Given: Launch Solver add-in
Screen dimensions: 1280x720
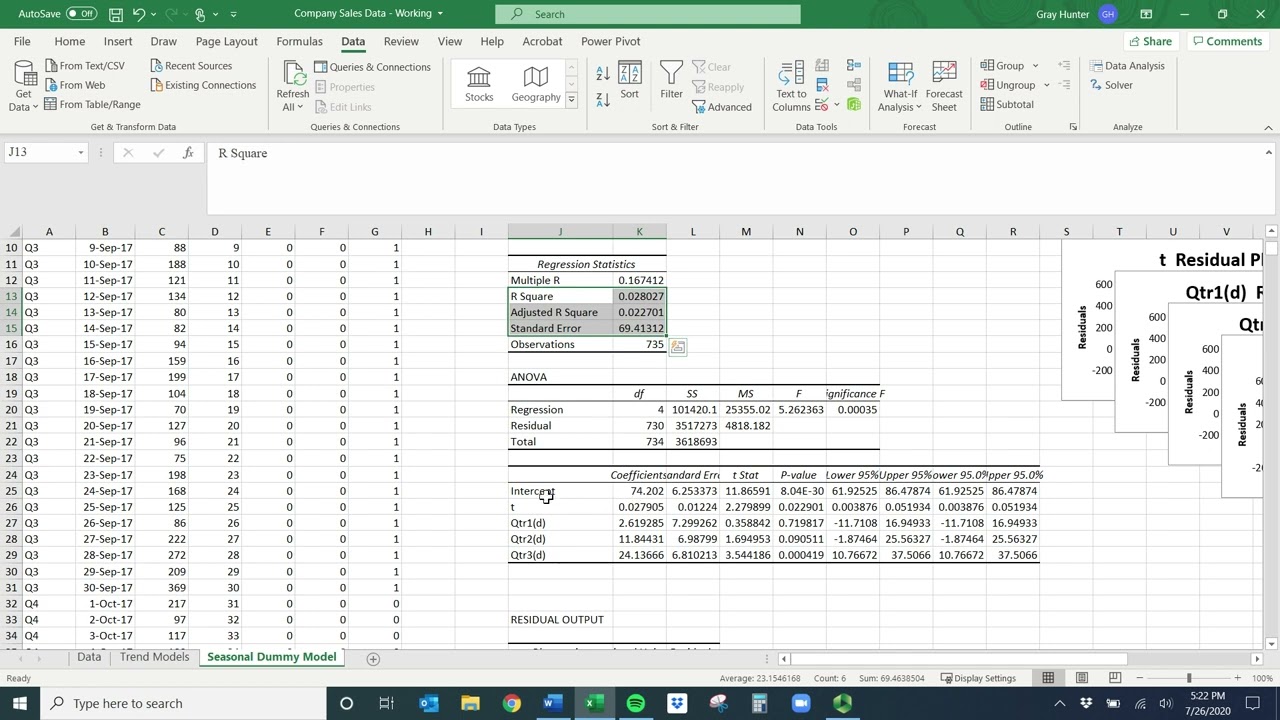Looking at the screenshot, I should (1111, 85).
